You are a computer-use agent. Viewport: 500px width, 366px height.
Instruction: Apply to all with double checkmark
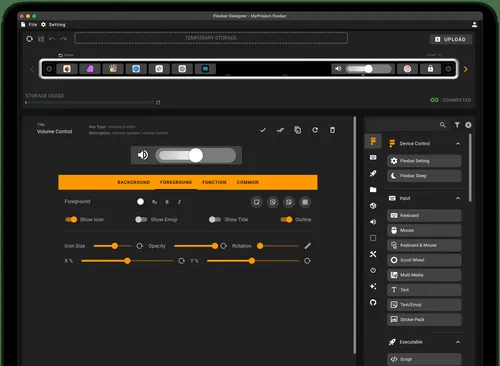[280, 130]
